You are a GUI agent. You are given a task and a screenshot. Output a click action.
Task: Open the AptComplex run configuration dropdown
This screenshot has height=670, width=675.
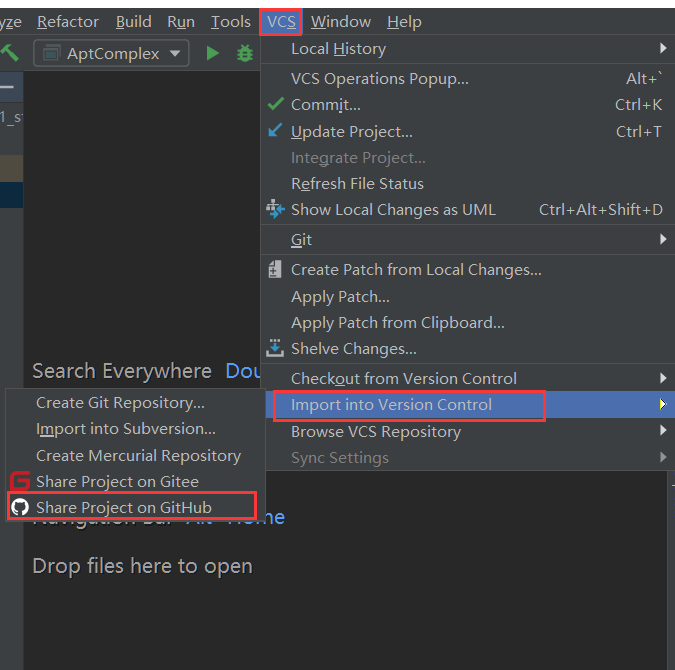click(111, 53)
